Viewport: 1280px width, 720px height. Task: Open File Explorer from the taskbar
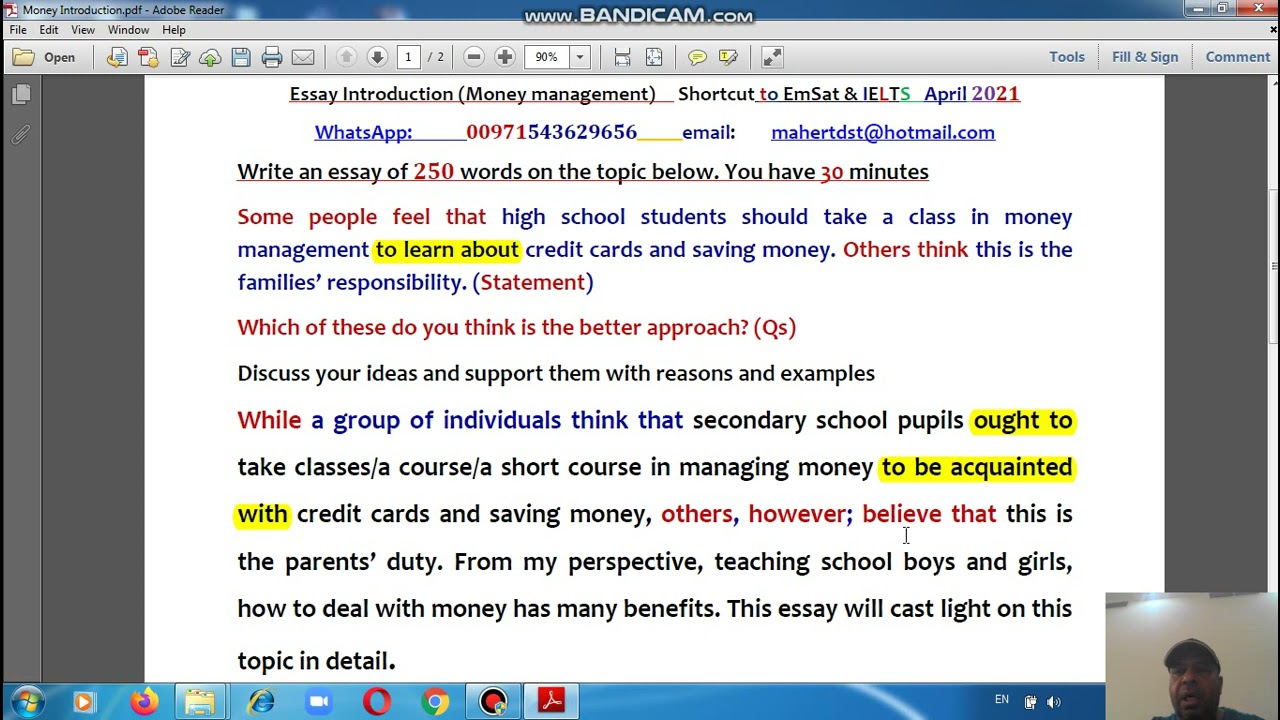pyautogui.click(x=200, y=702)
